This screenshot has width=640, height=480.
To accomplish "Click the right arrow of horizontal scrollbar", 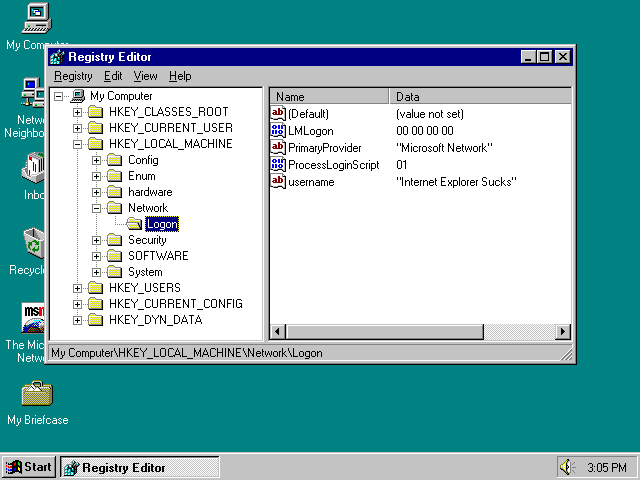I will (x=563, y=332).
